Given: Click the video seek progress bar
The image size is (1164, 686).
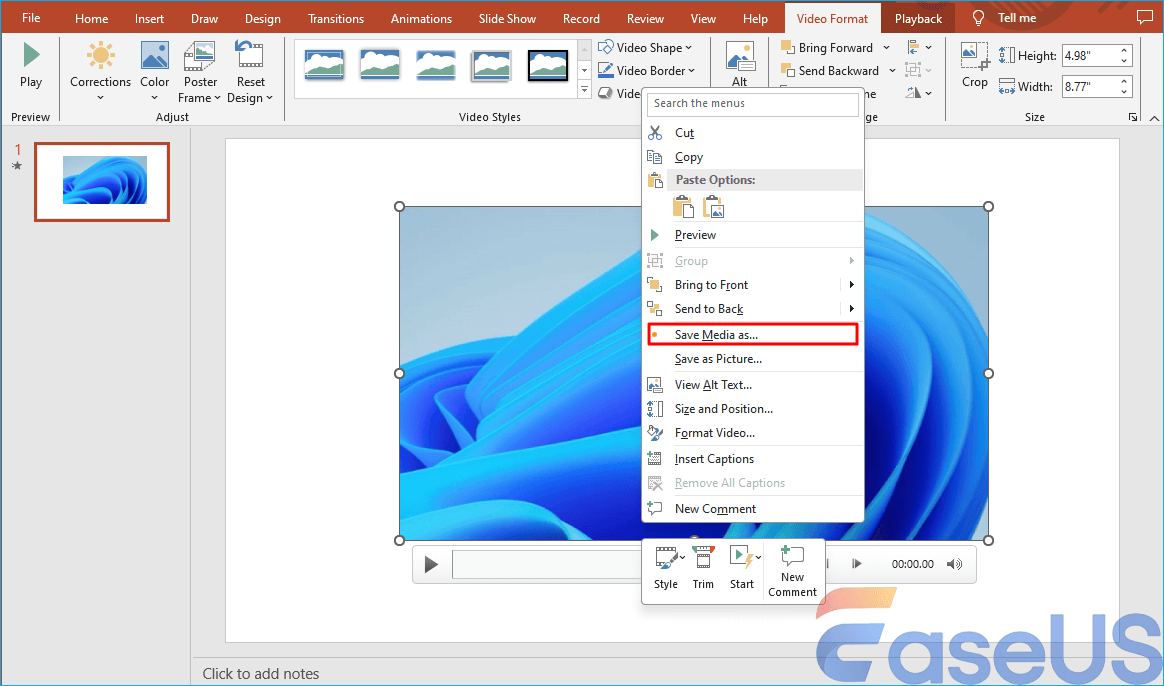Looking at the screenshot, I should point(547,564).
